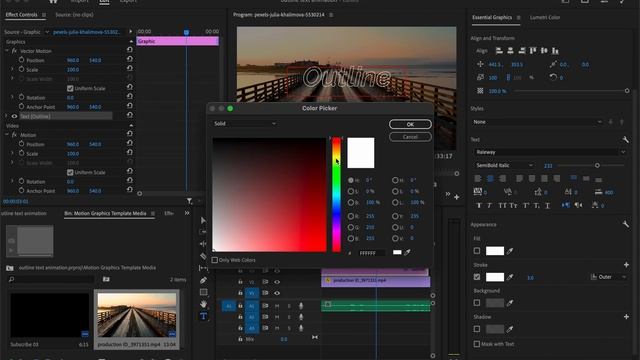Switch to Bin: Motion Graphics Template Media tab
Image resolution: width=640 pixels, height=360 pixels.
click(x=105, y=213)
